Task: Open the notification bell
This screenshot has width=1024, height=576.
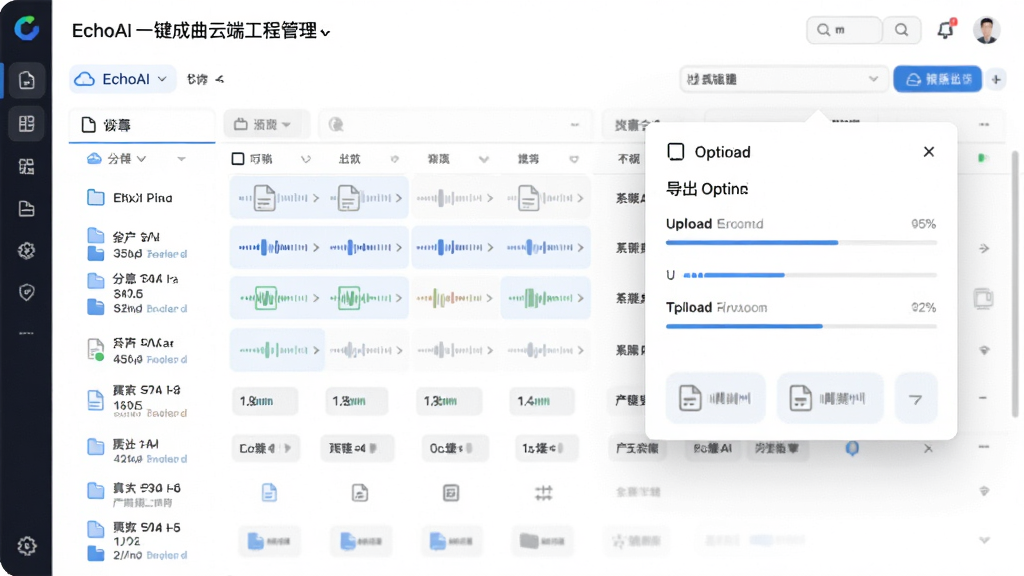Action: pos(946,29)
